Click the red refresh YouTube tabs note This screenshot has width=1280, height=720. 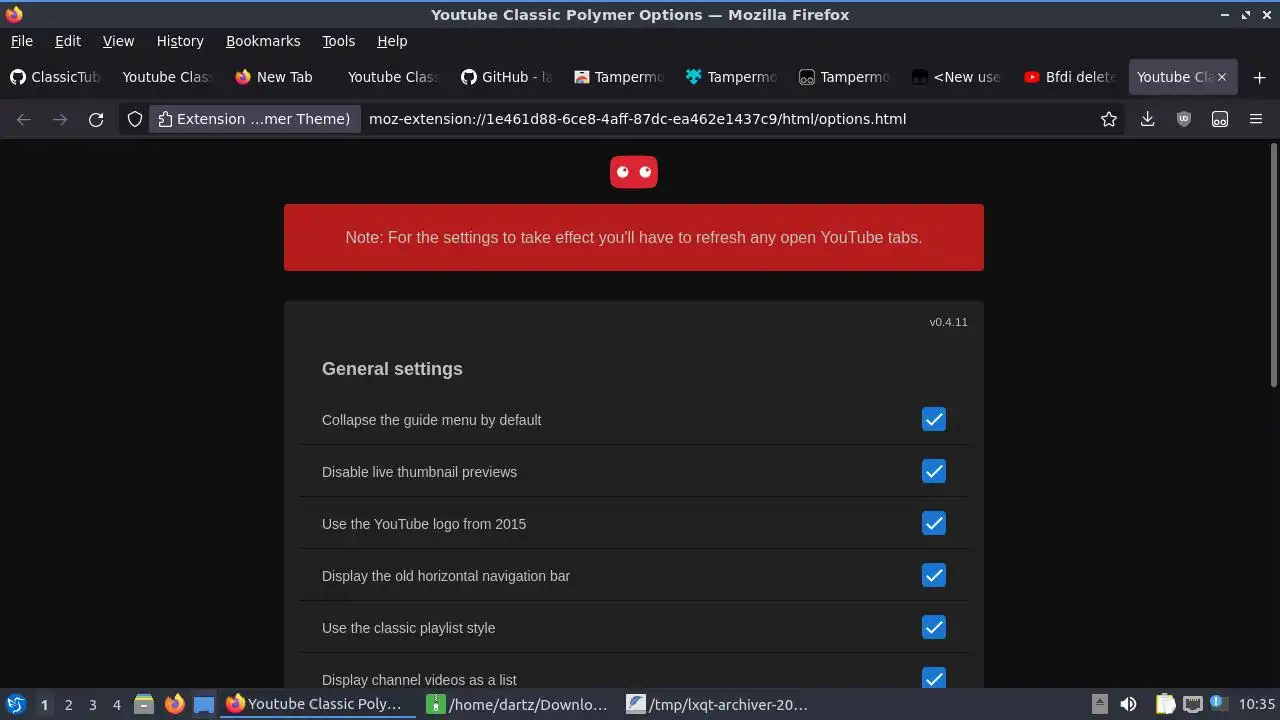(x=634, y=237)
